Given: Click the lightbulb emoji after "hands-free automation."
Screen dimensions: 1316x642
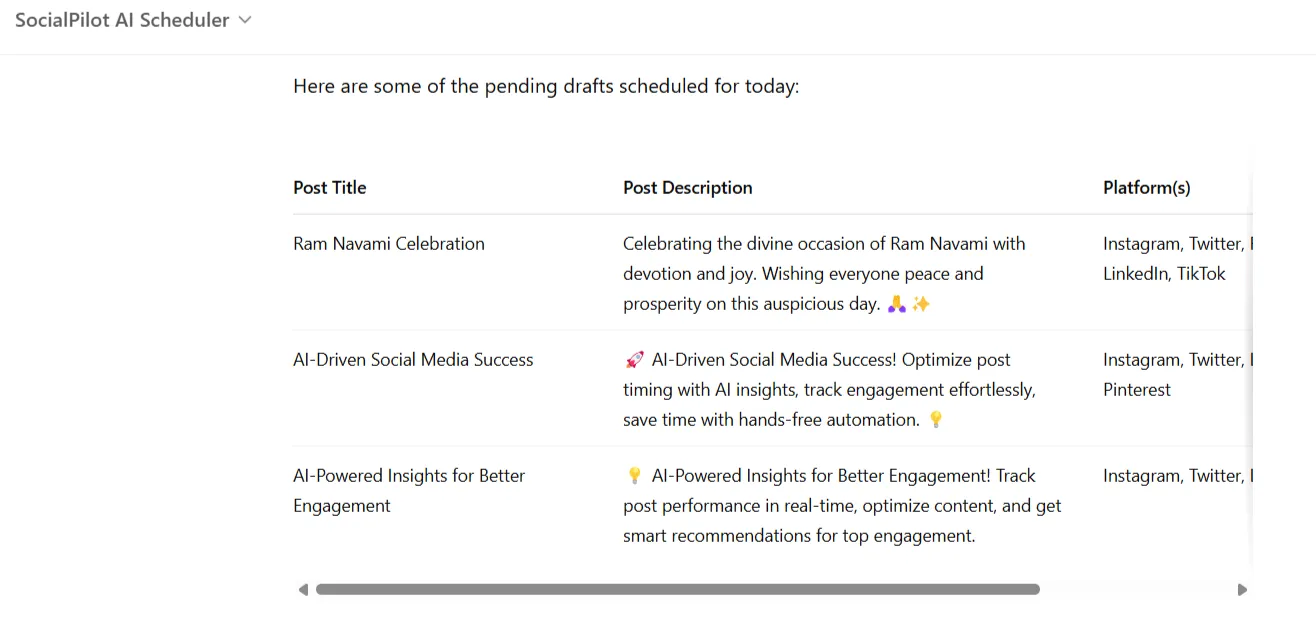Looking at the screenshot, I should click(x=936, y=420).
